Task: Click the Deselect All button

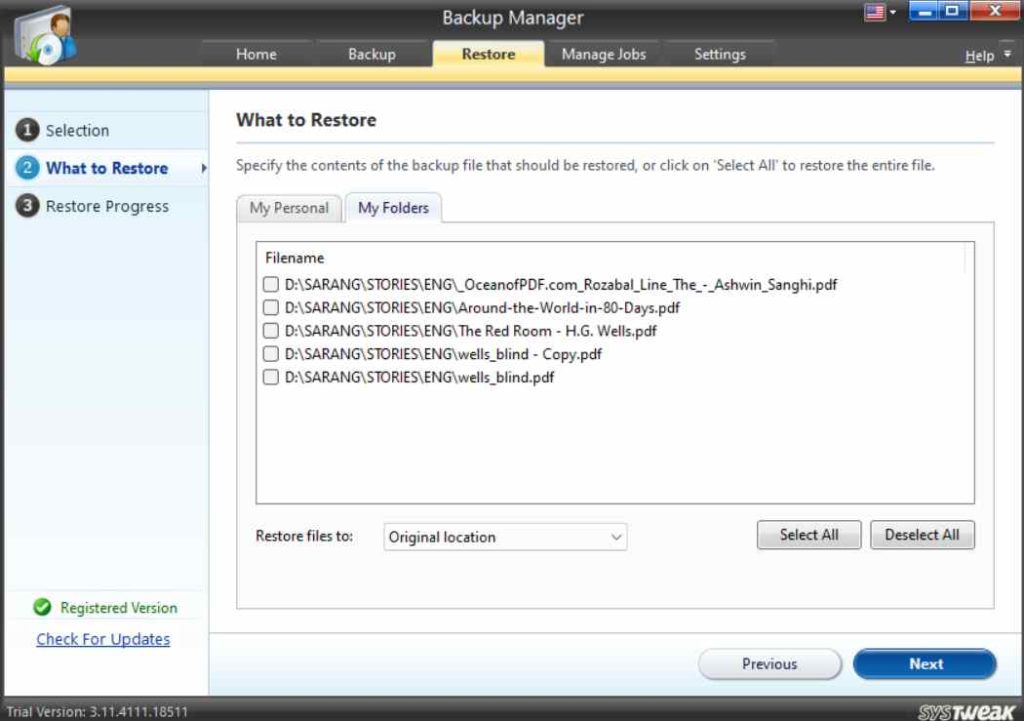Action: point(922,535)
